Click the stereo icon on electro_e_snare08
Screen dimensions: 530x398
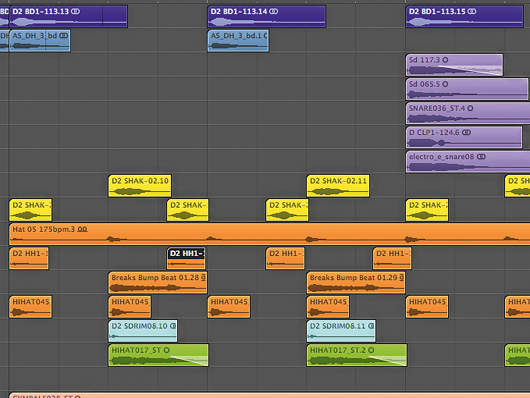pos(481,157)
